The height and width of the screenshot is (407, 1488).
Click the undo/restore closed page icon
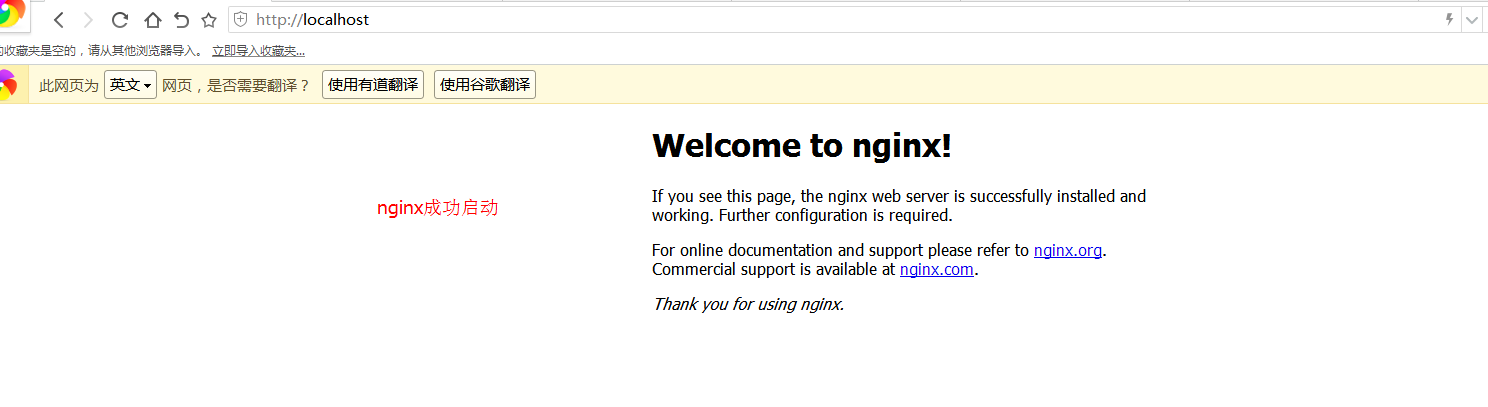181,20
